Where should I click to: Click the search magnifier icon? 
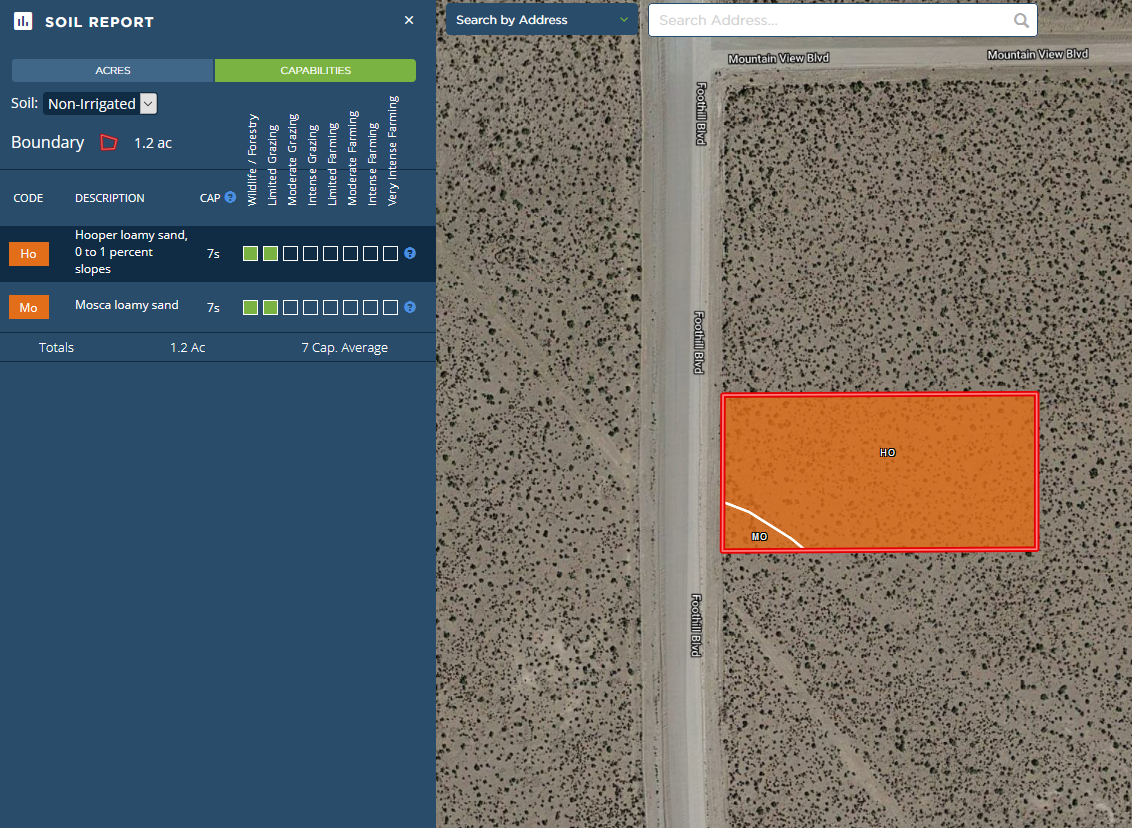1021,20
